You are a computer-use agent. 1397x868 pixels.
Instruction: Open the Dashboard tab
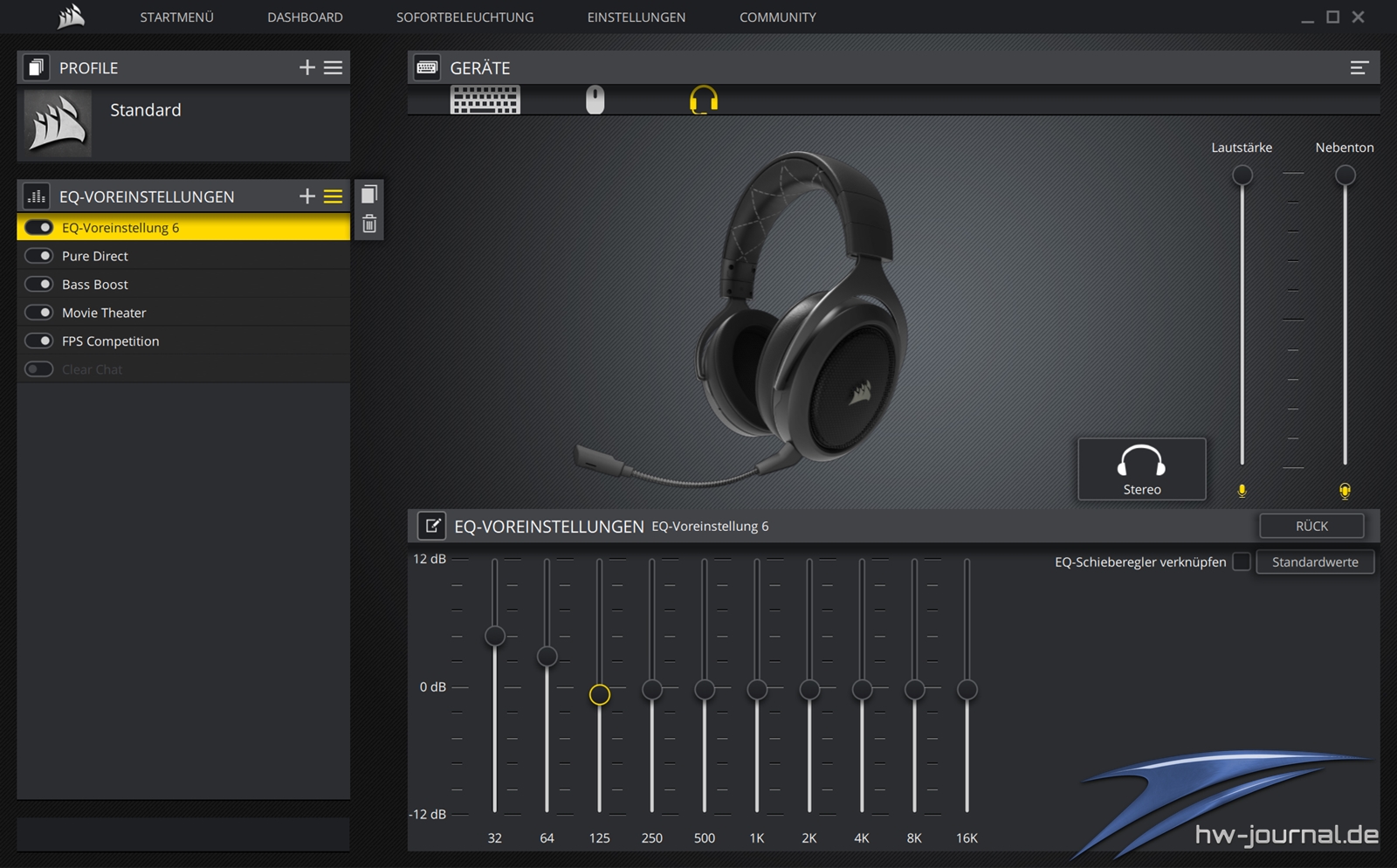tap(305, 17)
